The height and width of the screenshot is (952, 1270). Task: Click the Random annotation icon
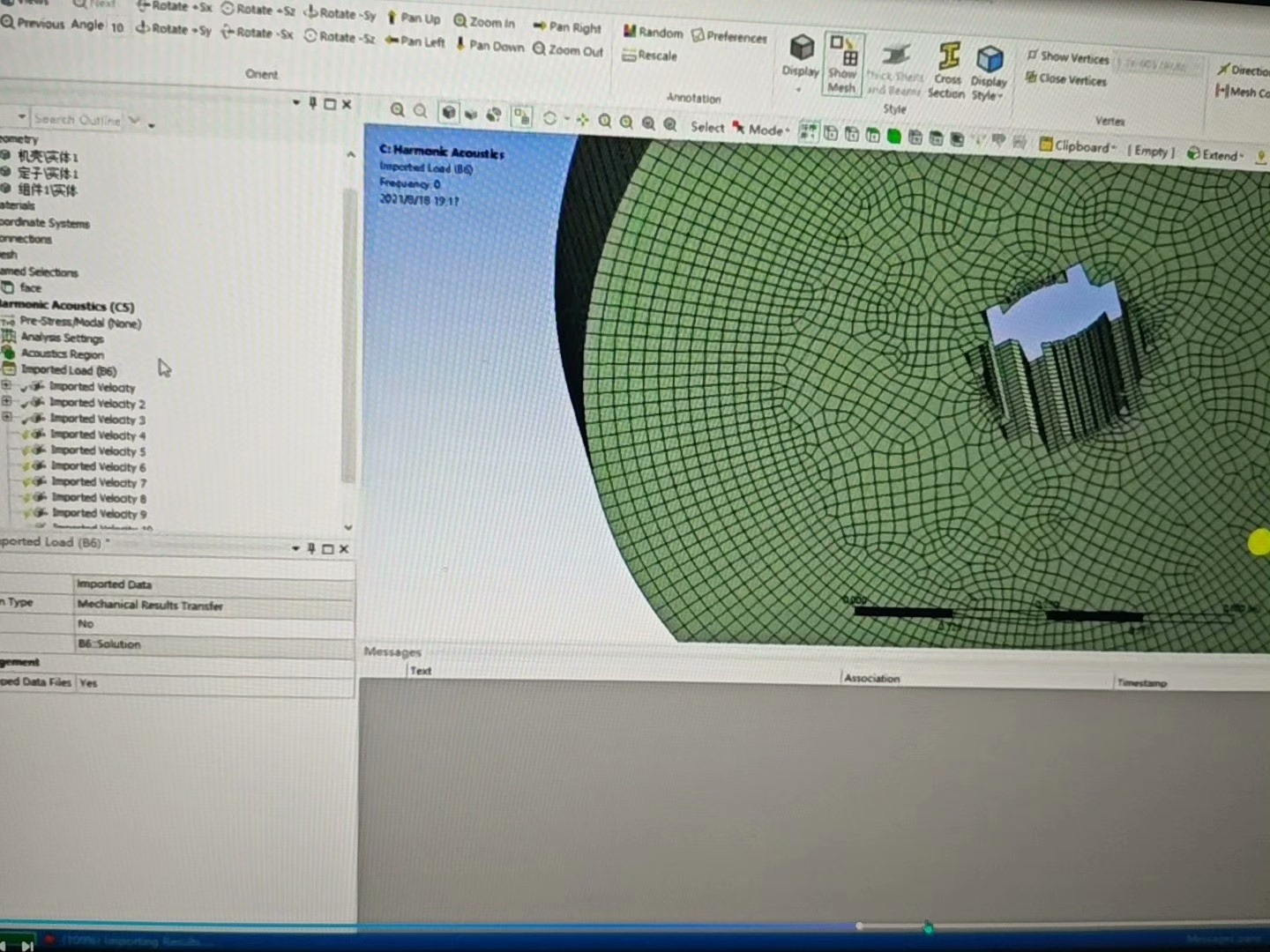coord(653,32)
